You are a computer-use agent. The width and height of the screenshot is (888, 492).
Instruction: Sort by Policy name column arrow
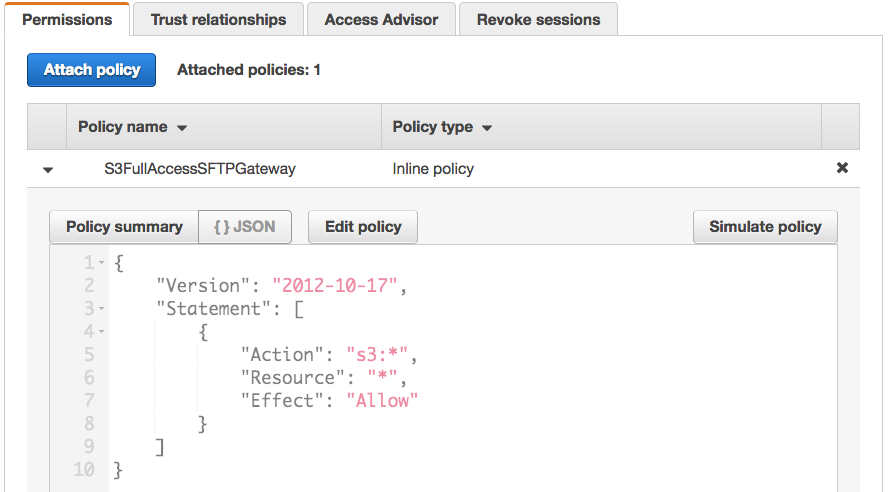point(182,128)
